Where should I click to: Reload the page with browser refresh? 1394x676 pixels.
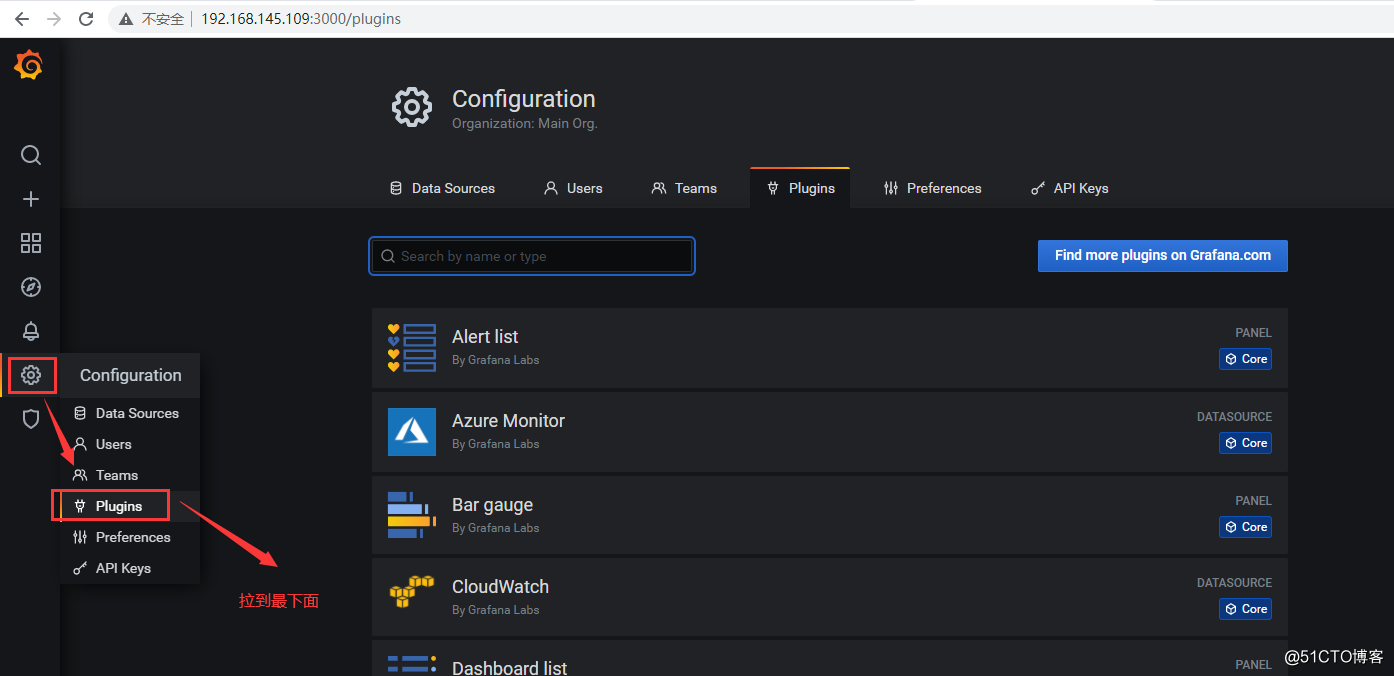[x=86, y=19]
